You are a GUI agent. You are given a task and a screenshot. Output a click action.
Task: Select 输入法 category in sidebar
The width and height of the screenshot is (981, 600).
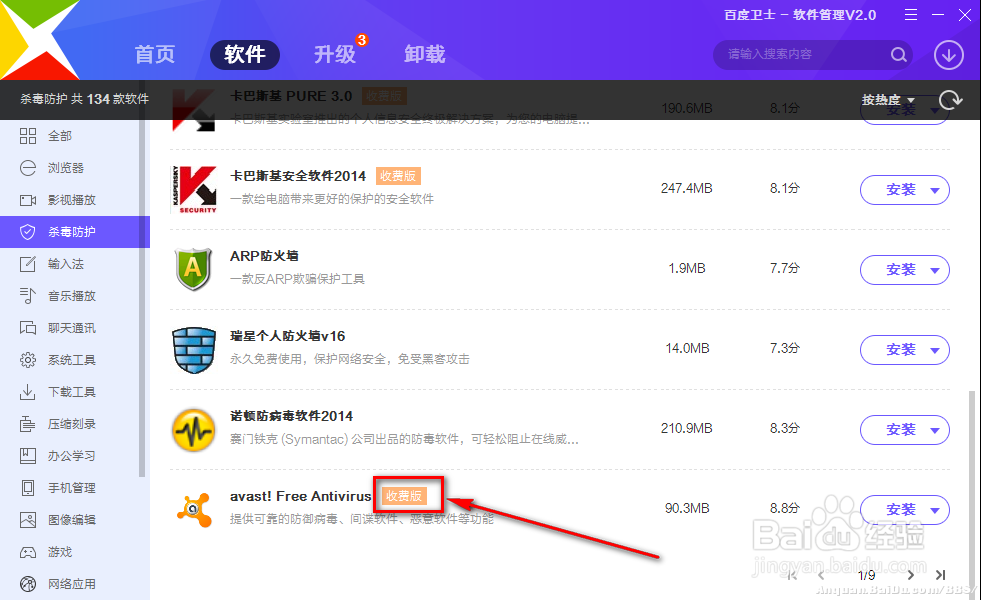[x=75, y=264]
